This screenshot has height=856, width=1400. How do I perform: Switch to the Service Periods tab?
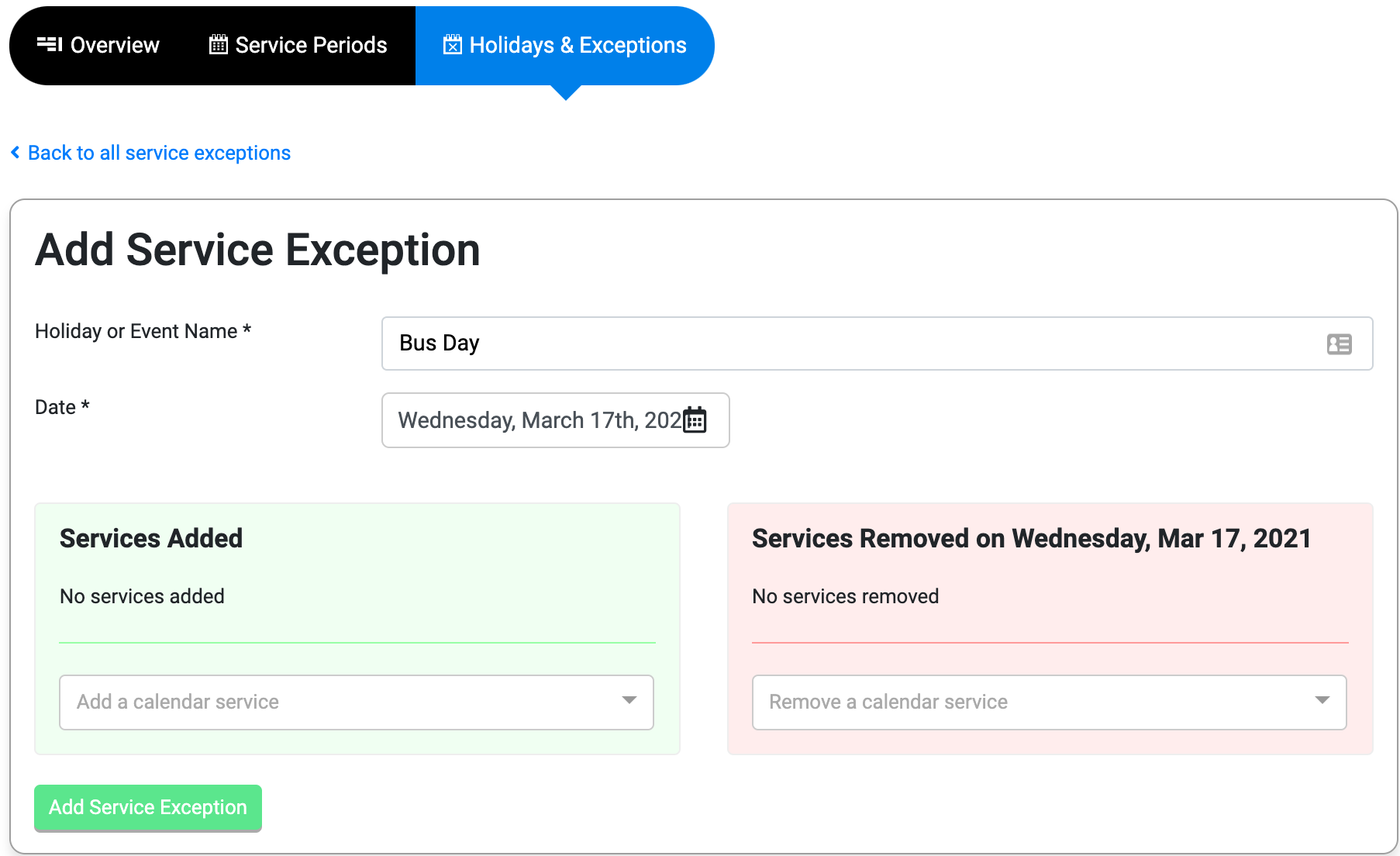[298, 45]
